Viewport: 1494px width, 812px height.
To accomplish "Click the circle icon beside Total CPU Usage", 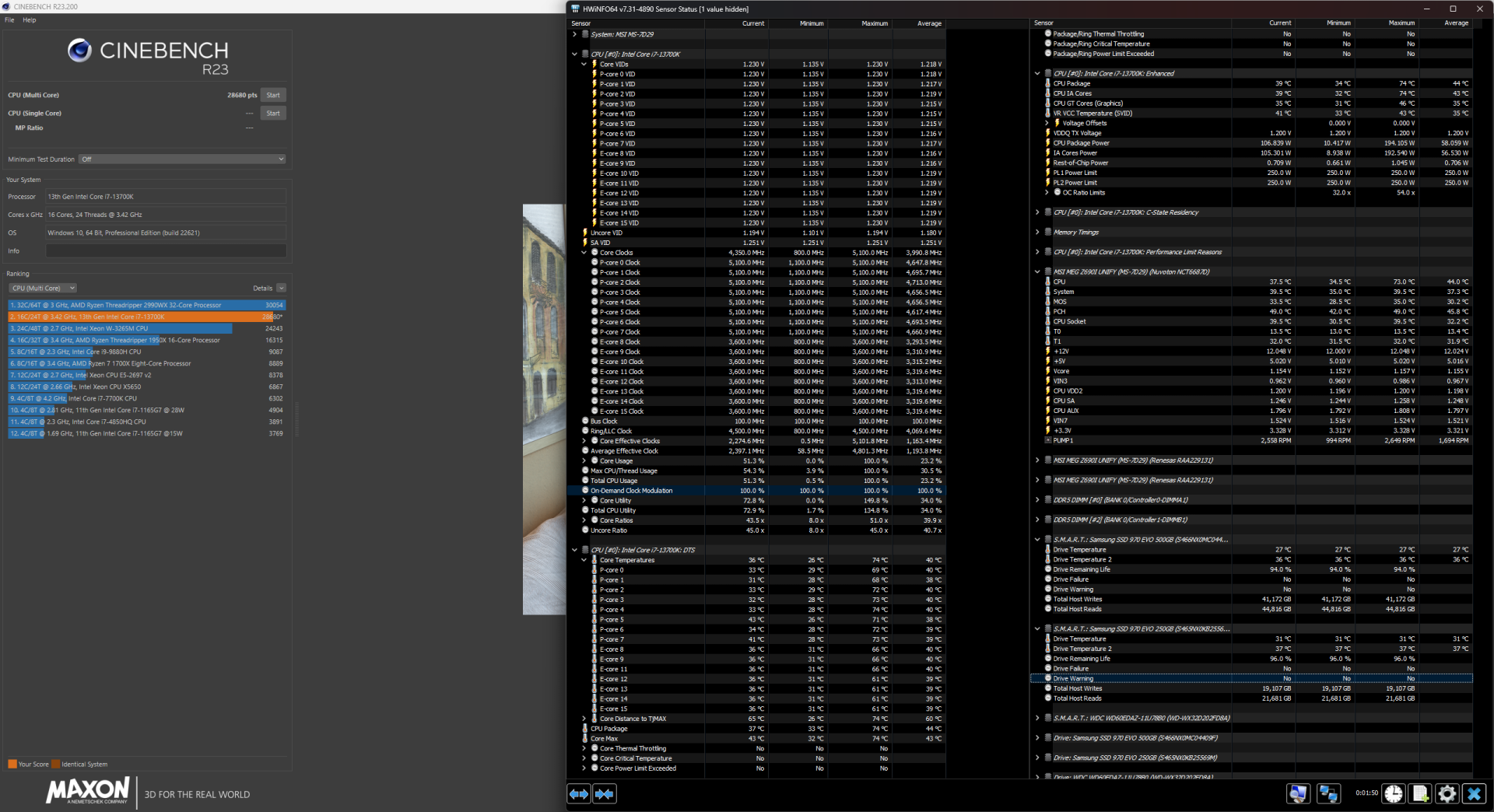I will (x=585, y=481).
